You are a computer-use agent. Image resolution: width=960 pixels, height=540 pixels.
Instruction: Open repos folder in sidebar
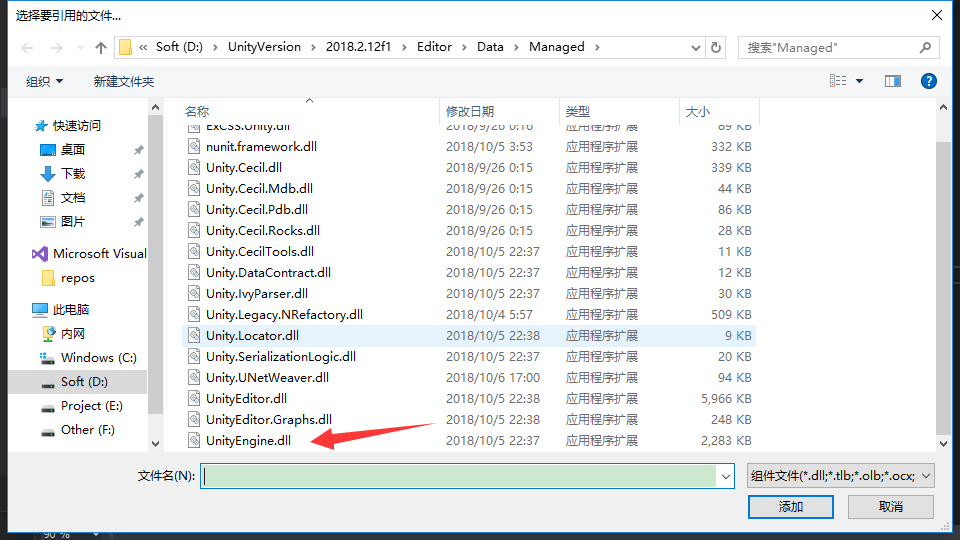(x=68, y=278)
